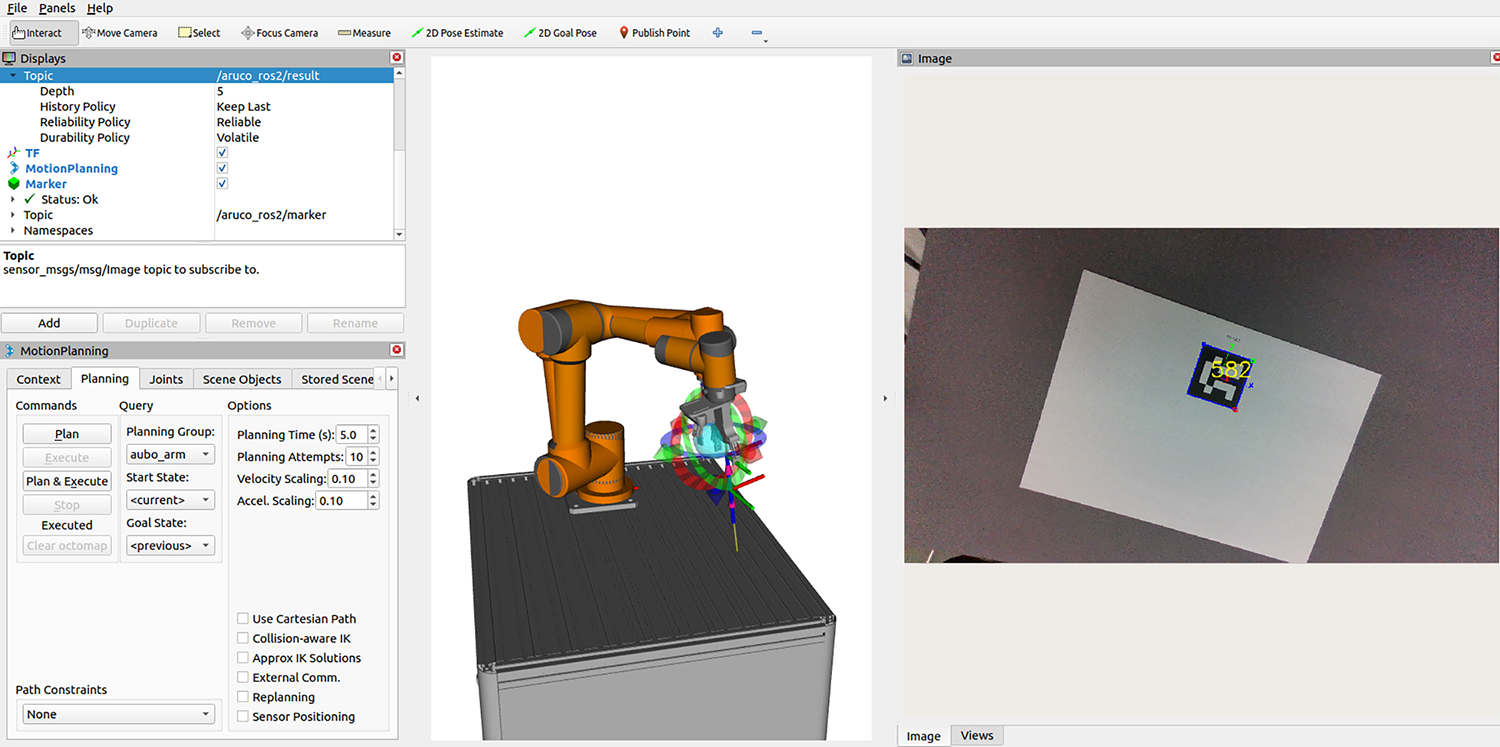Click the Publish Point tool
The width and height of the screenshot is (1500, 747).
click(x=654, y=33)
